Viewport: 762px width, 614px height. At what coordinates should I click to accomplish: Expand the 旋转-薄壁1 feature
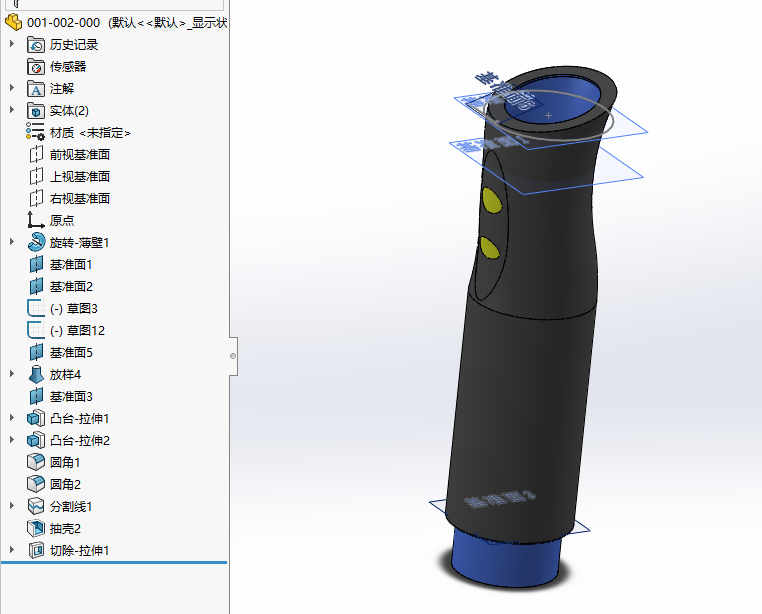click(12, 242)
